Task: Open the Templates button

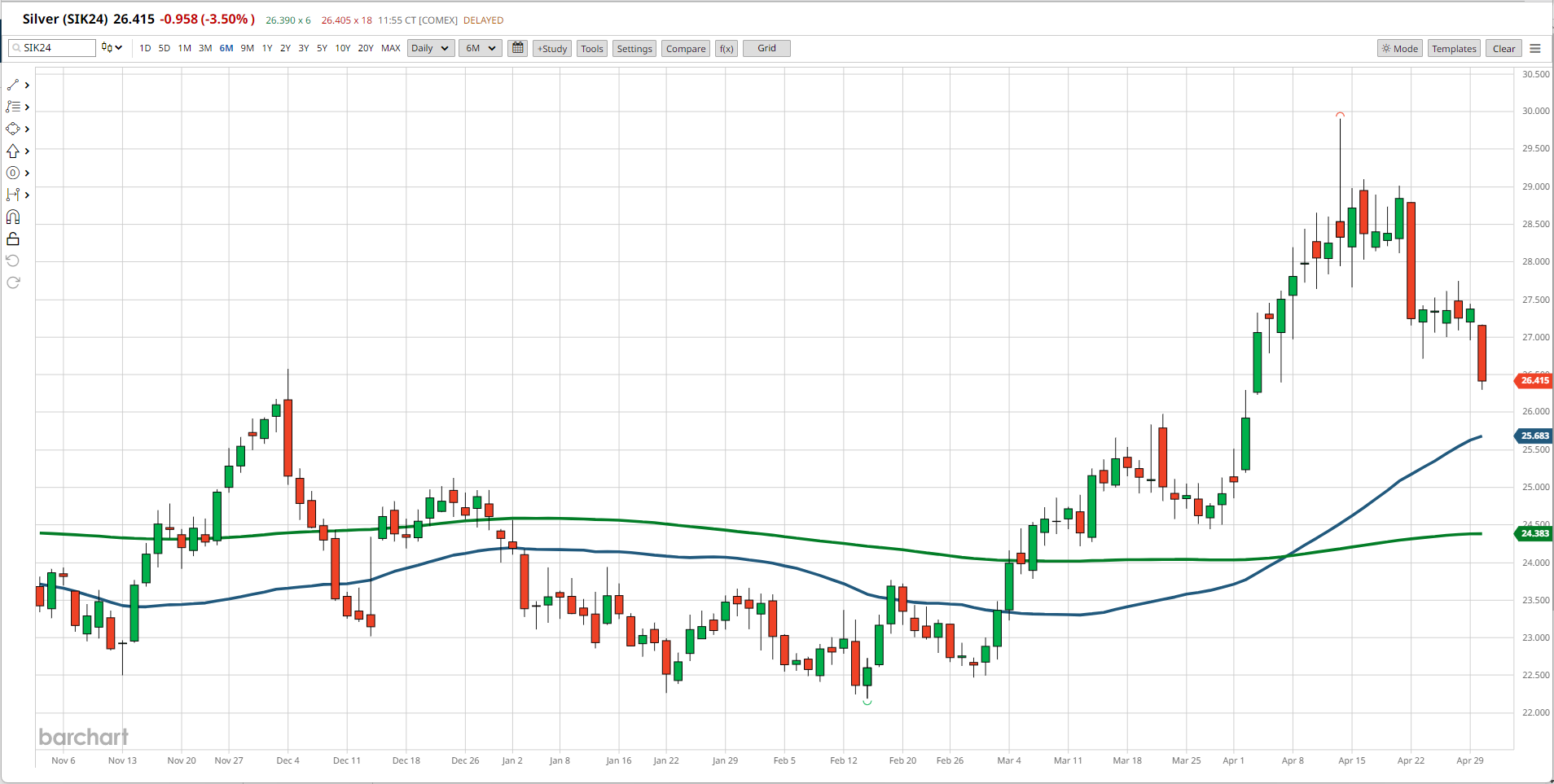Action: [x=1454, y=49]
